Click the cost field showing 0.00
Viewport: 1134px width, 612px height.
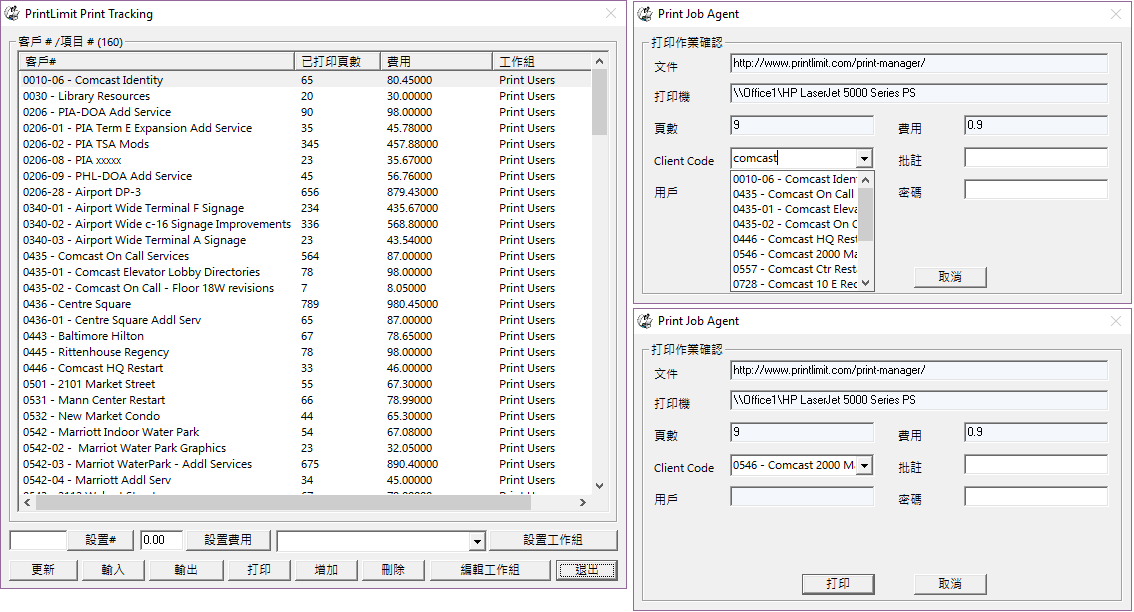tap(161, 540)
